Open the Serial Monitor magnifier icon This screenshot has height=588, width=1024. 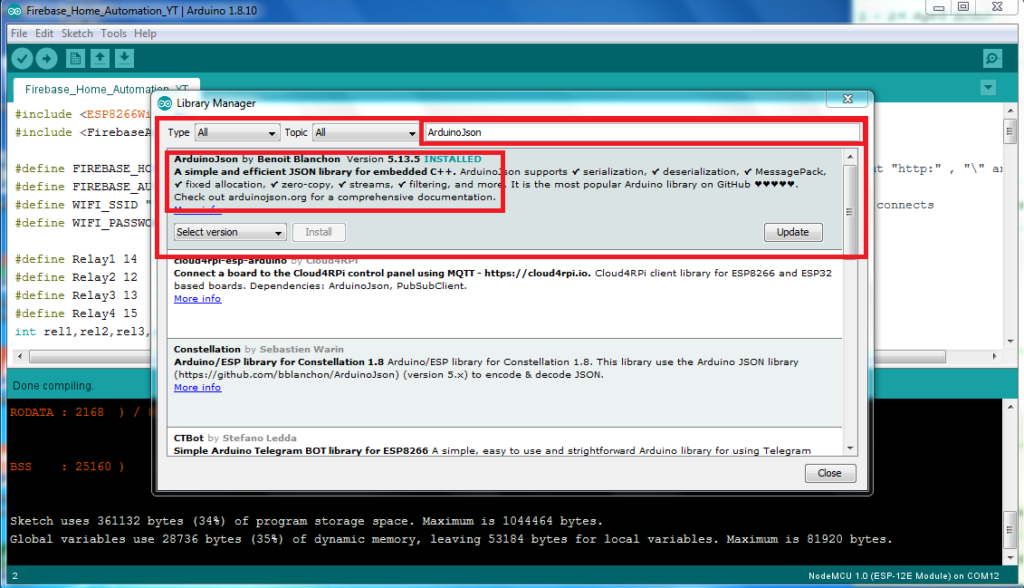992,59
